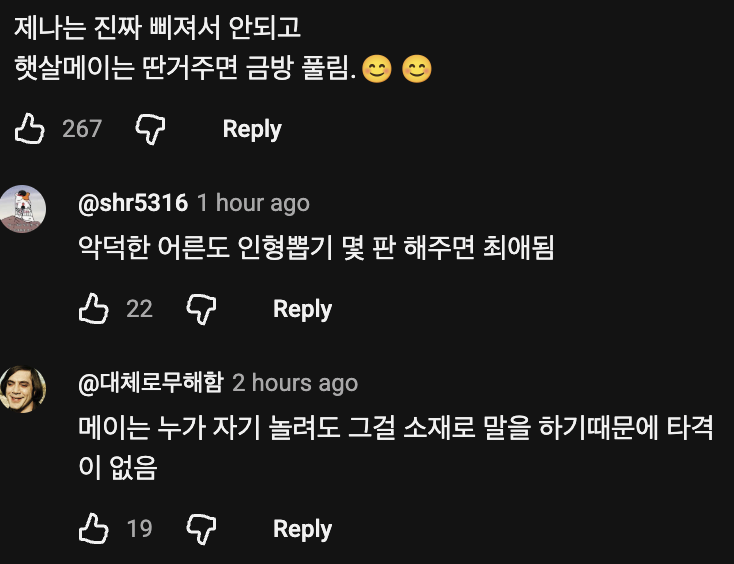Screen dimensions: 734x564
Task: Visit the @shr5316 channel via the username
Action: [x=133, y=203]
